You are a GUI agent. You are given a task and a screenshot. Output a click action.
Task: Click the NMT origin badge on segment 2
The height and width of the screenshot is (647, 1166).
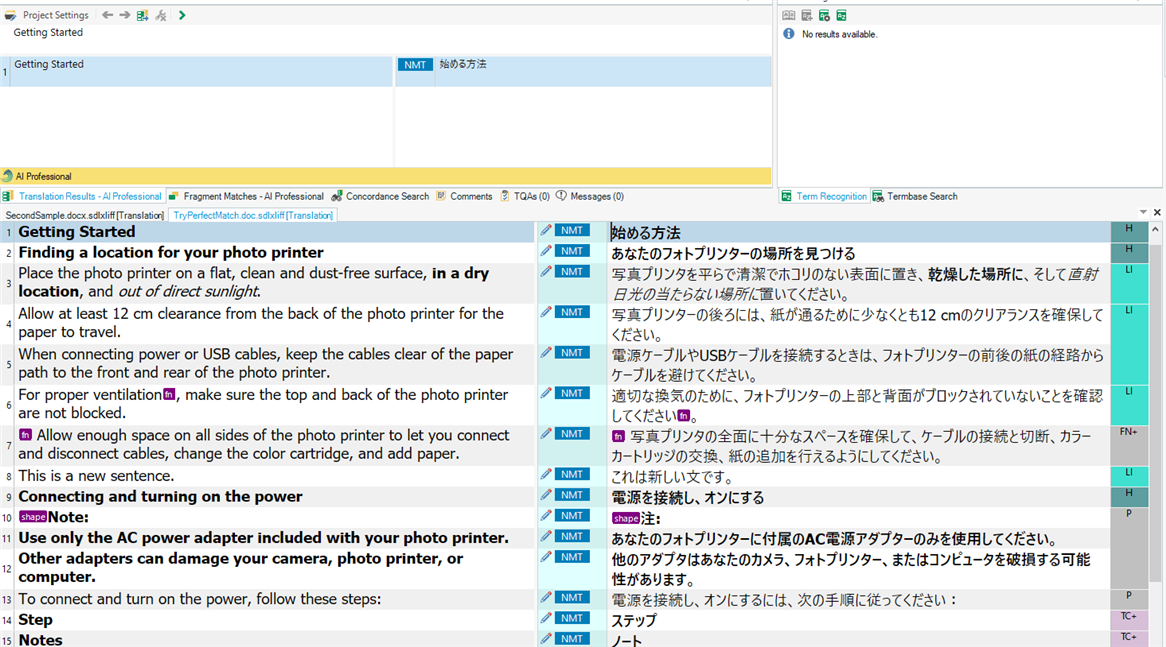coord(570,251)
